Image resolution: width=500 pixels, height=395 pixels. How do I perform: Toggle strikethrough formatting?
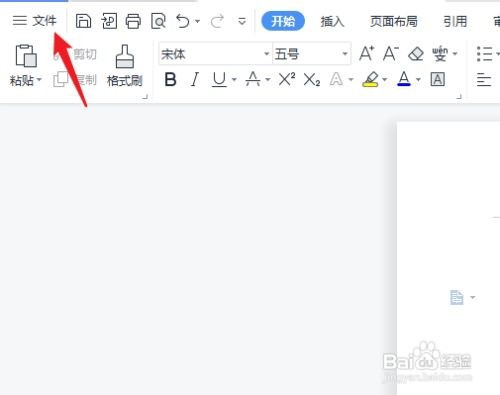point(253,80)
